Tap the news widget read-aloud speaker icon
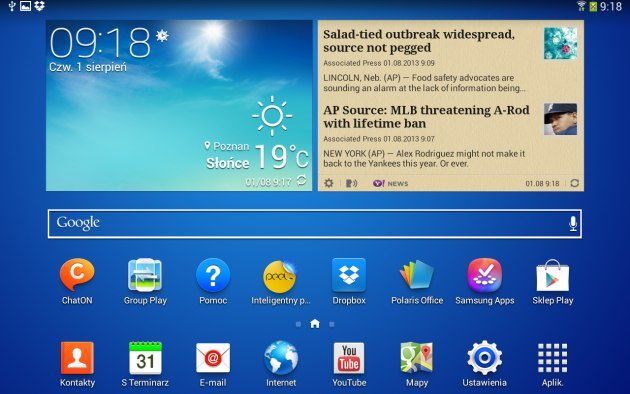The height and width of the screenshot is (394, 630). (352, 183)
